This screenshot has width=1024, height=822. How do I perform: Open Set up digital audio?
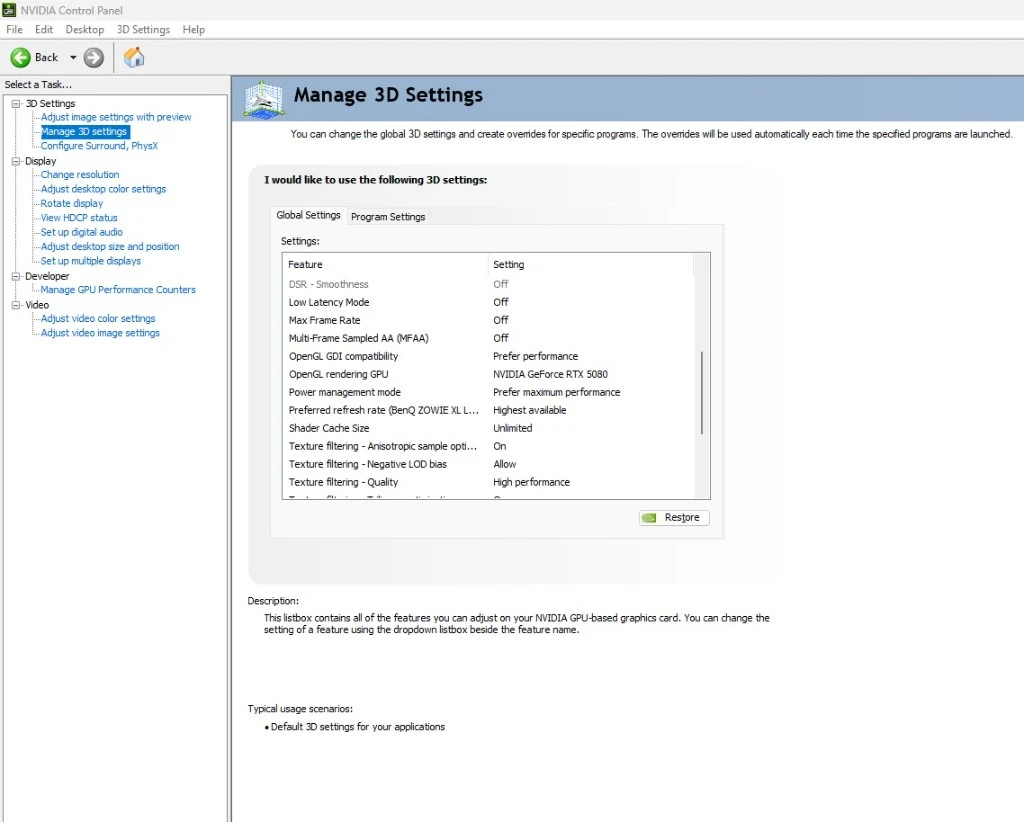click(82, 232)
